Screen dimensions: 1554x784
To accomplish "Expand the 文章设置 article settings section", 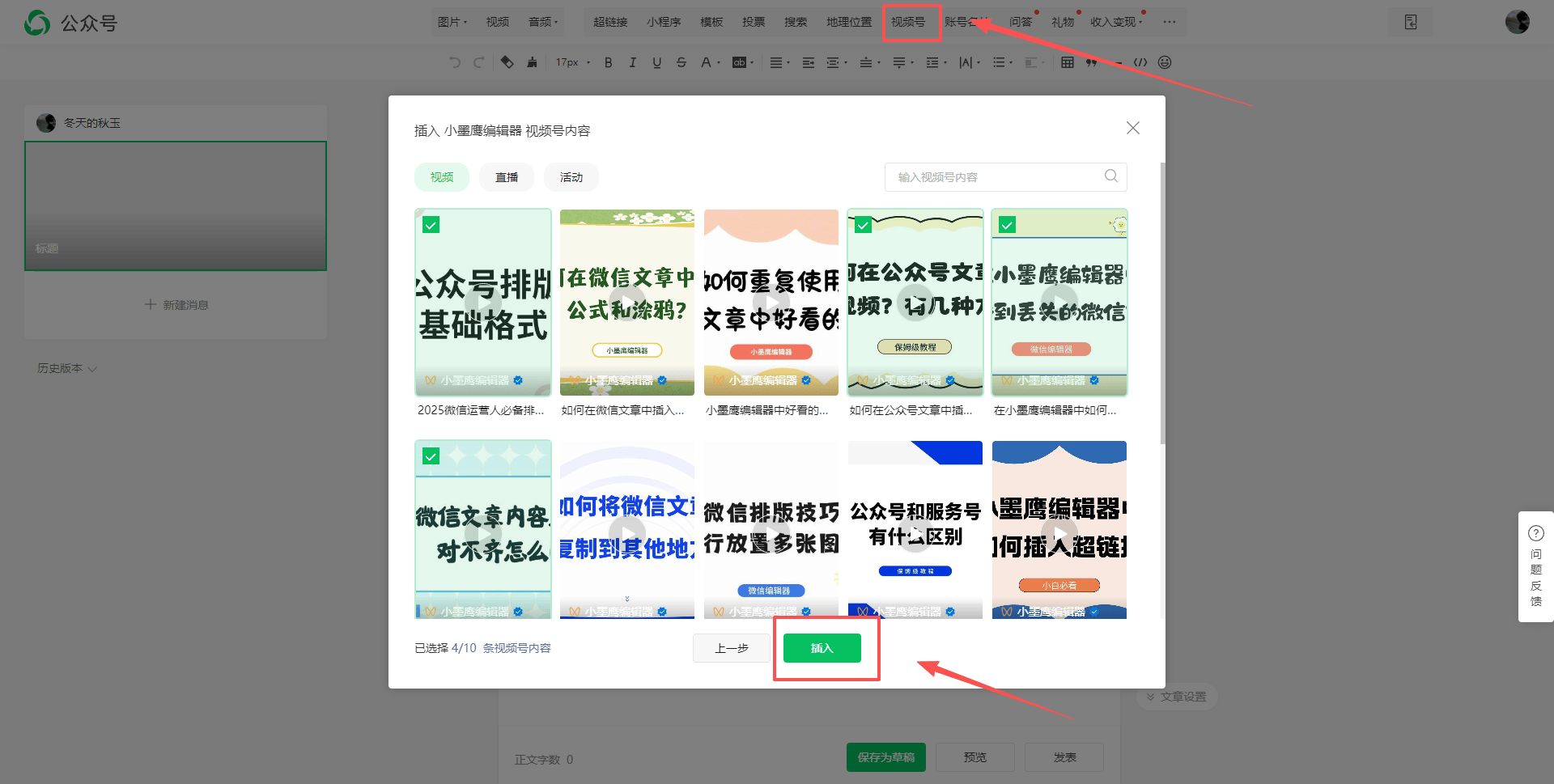I will [x=1176, y=697].
